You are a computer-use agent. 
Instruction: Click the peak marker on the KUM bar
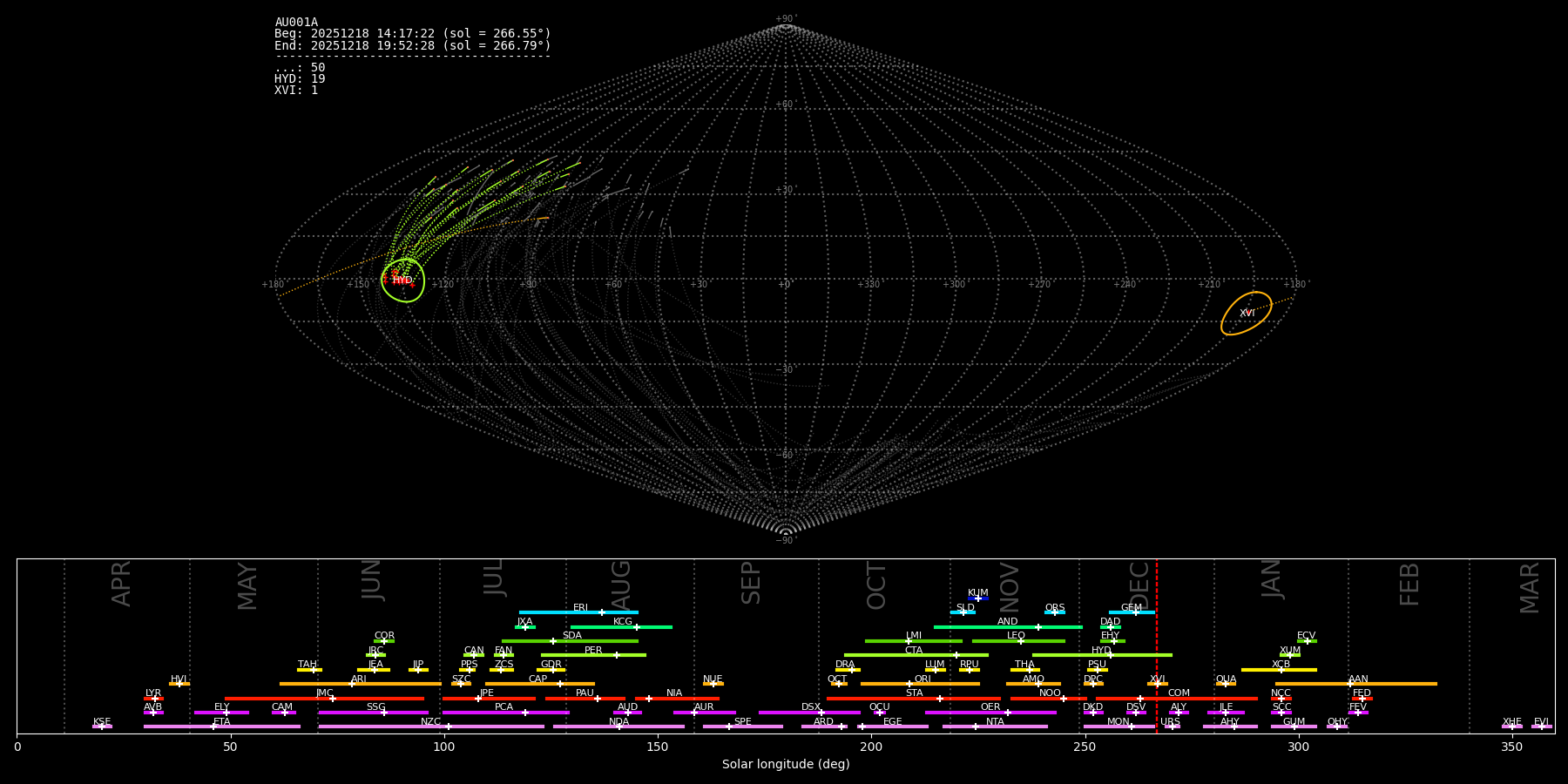[977, 598]
